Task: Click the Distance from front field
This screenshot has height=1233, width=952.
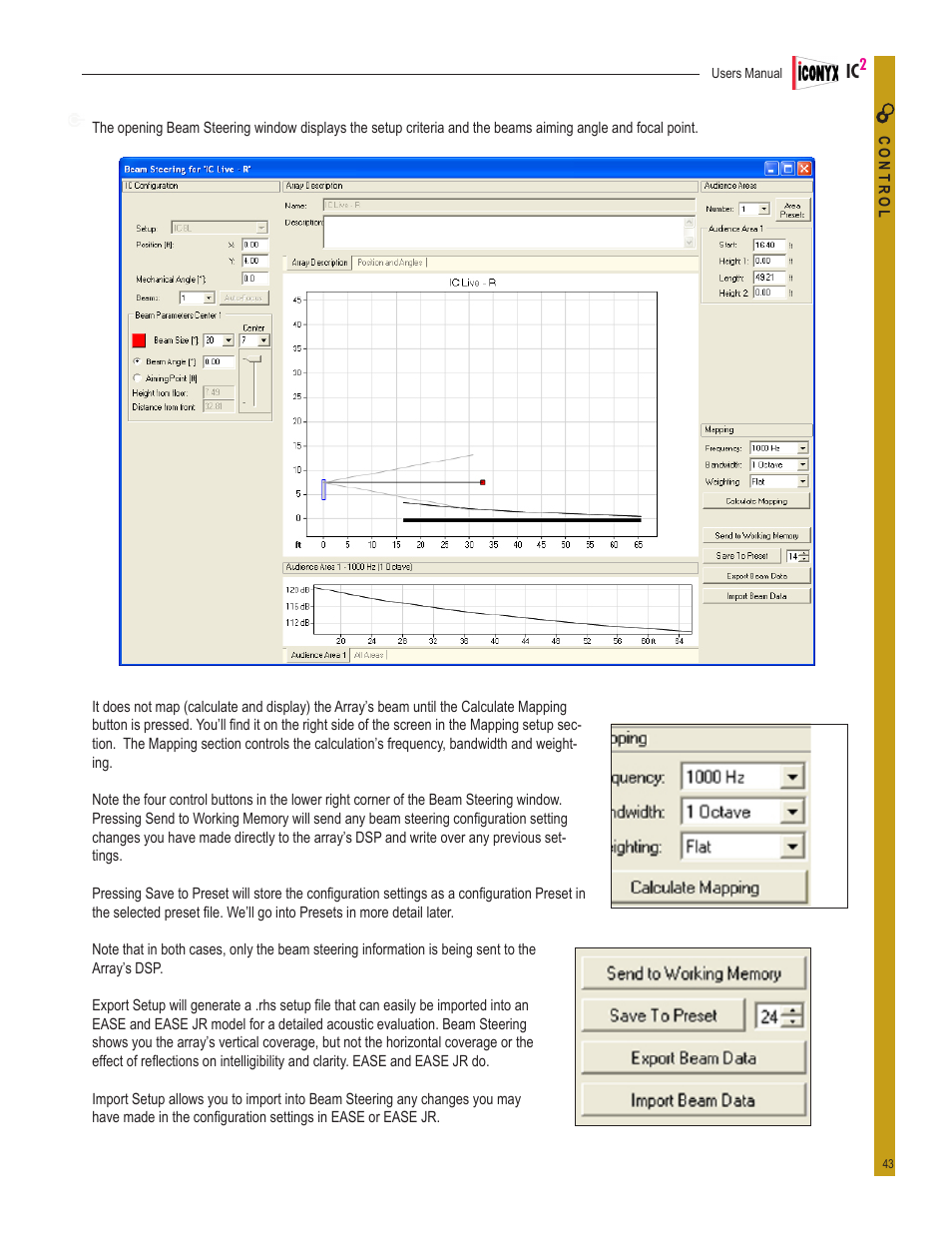Action: coord(219,406)
